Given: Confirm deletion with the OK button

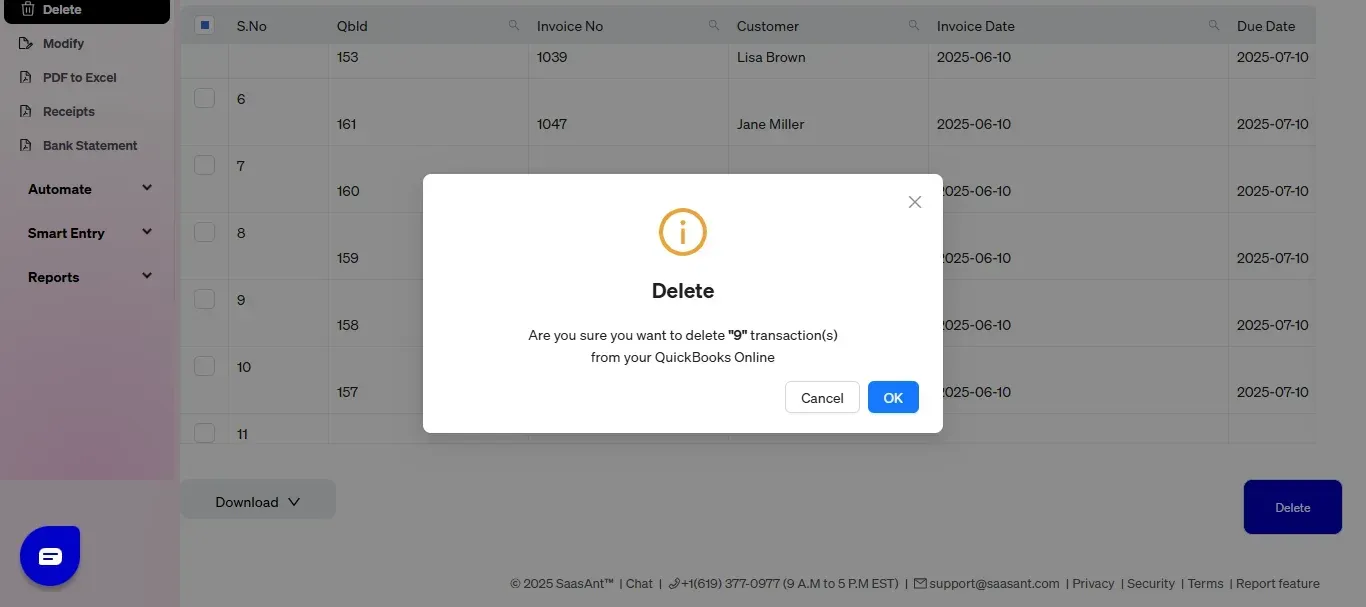Looking at the screenshot, I should click(893, 398).
